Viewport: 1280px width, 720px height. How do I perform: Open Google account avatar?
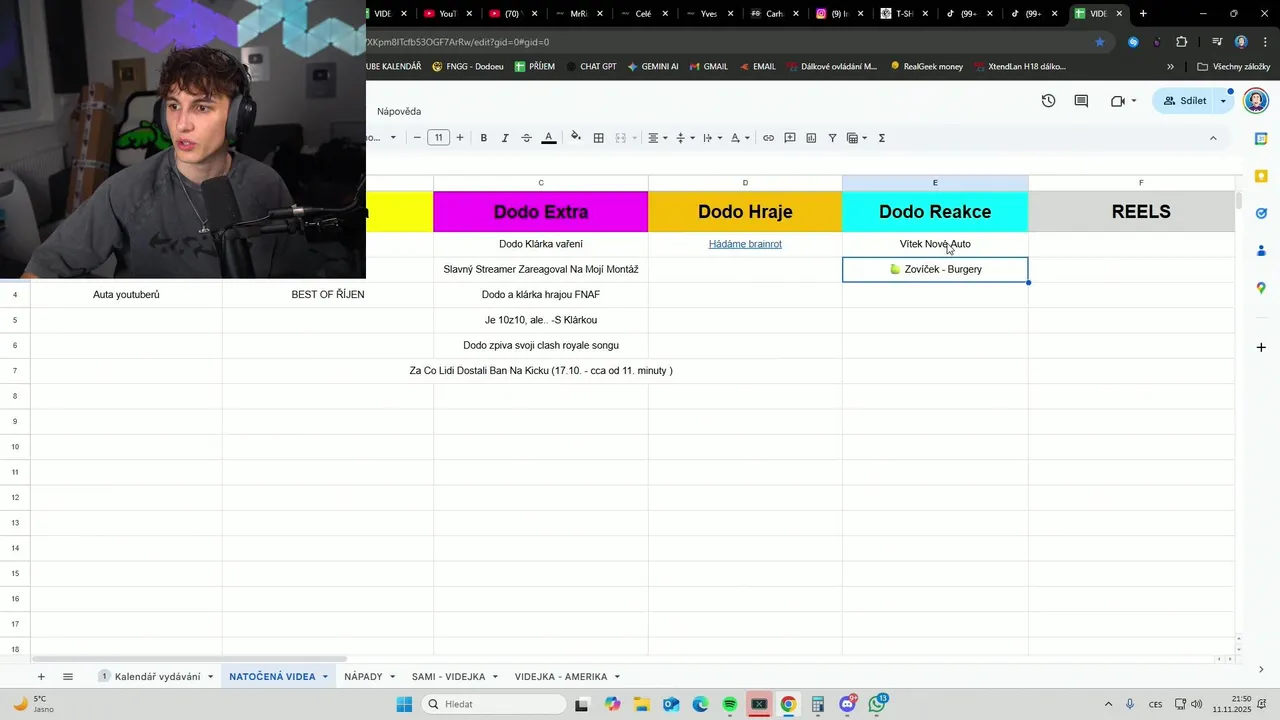(1256, 101)
